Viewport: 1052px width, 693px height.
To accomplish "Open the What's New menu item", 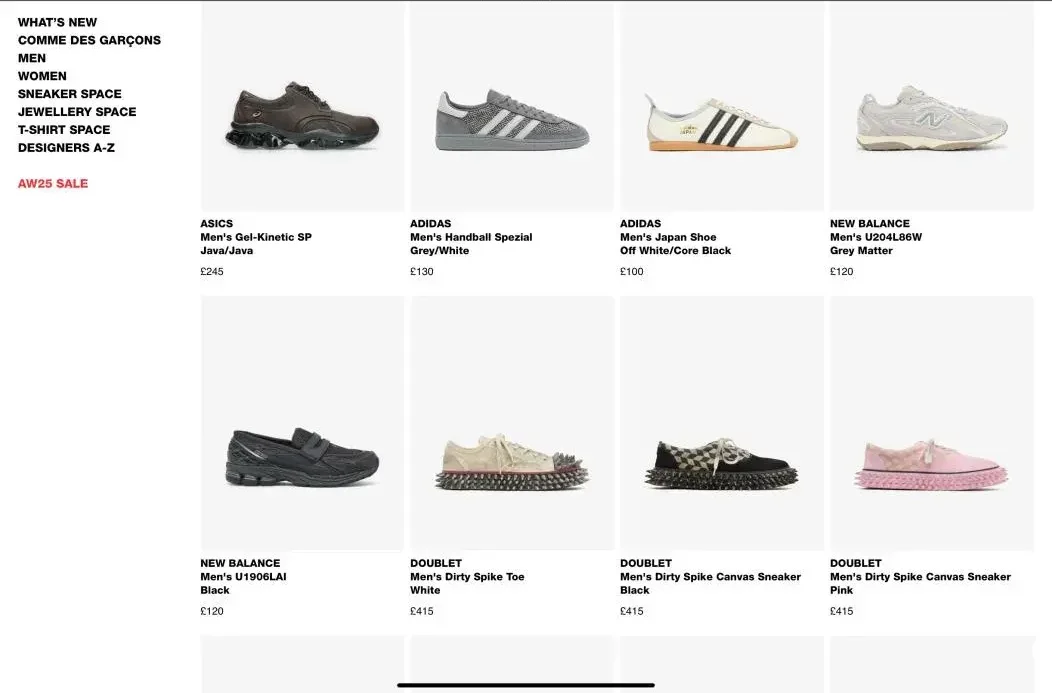I will (57, 22).
